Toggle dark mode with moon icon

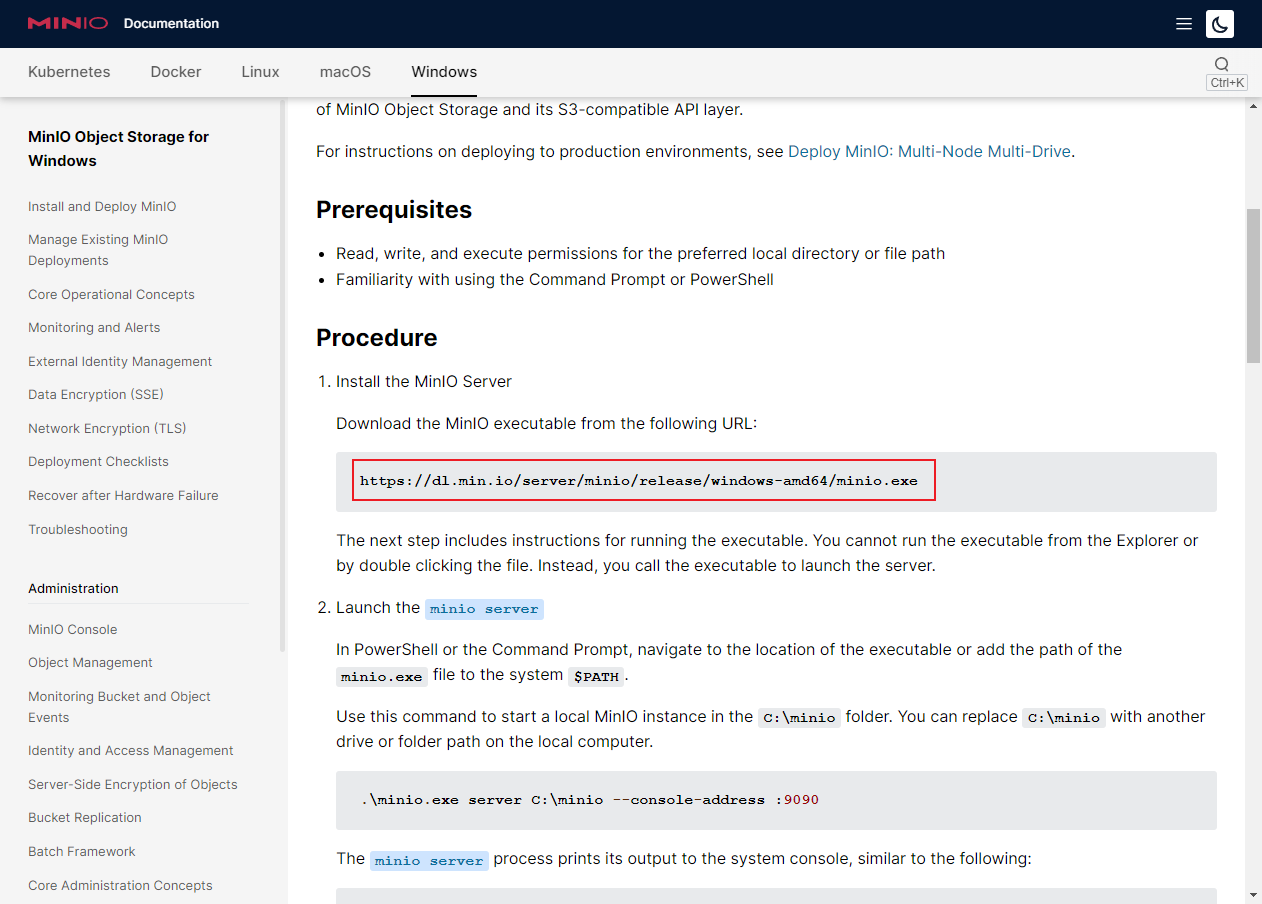1219,24
